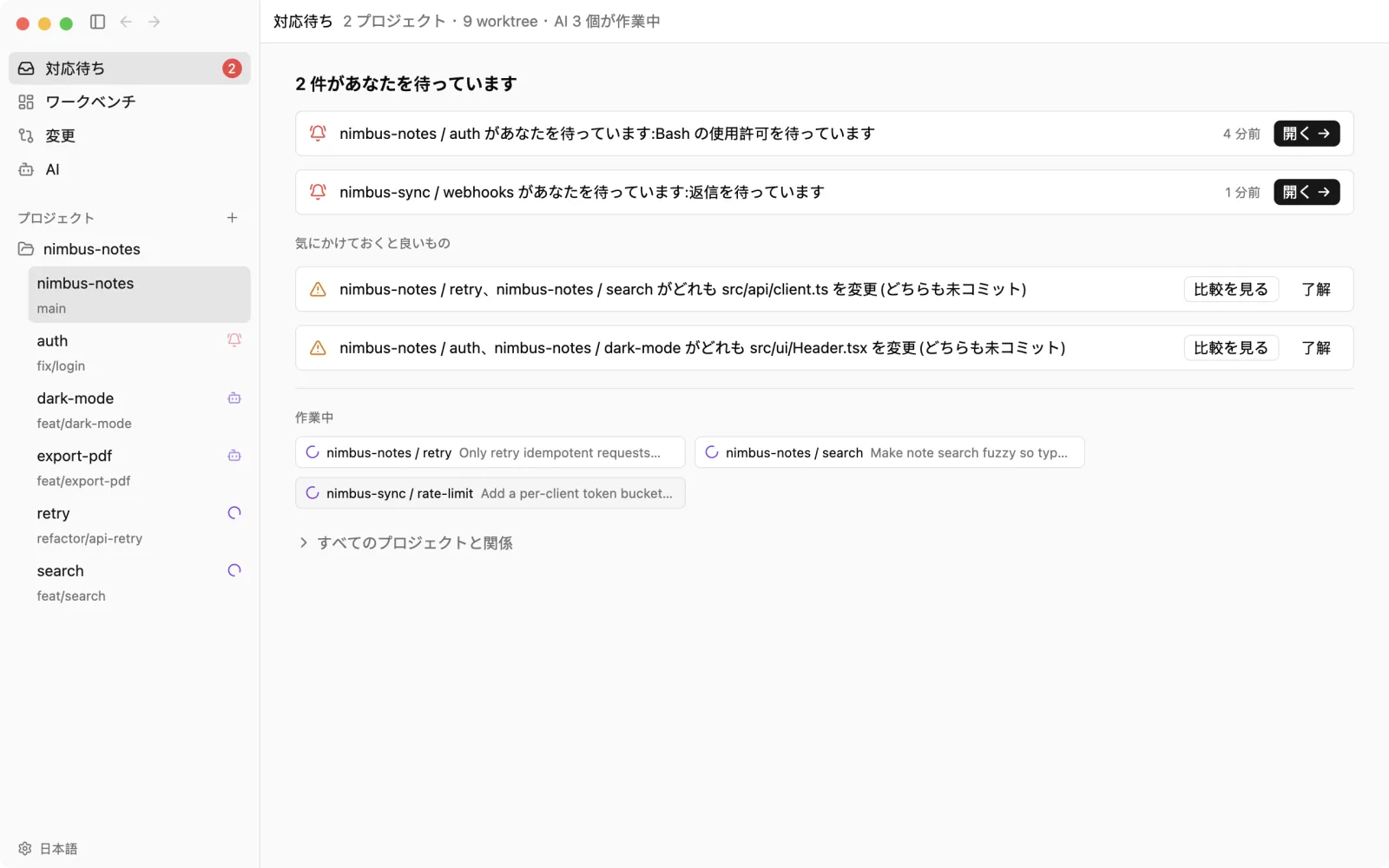Select the nimbus-notes main worktree
The image size is (1389, 868).
[x=140, y=295]
